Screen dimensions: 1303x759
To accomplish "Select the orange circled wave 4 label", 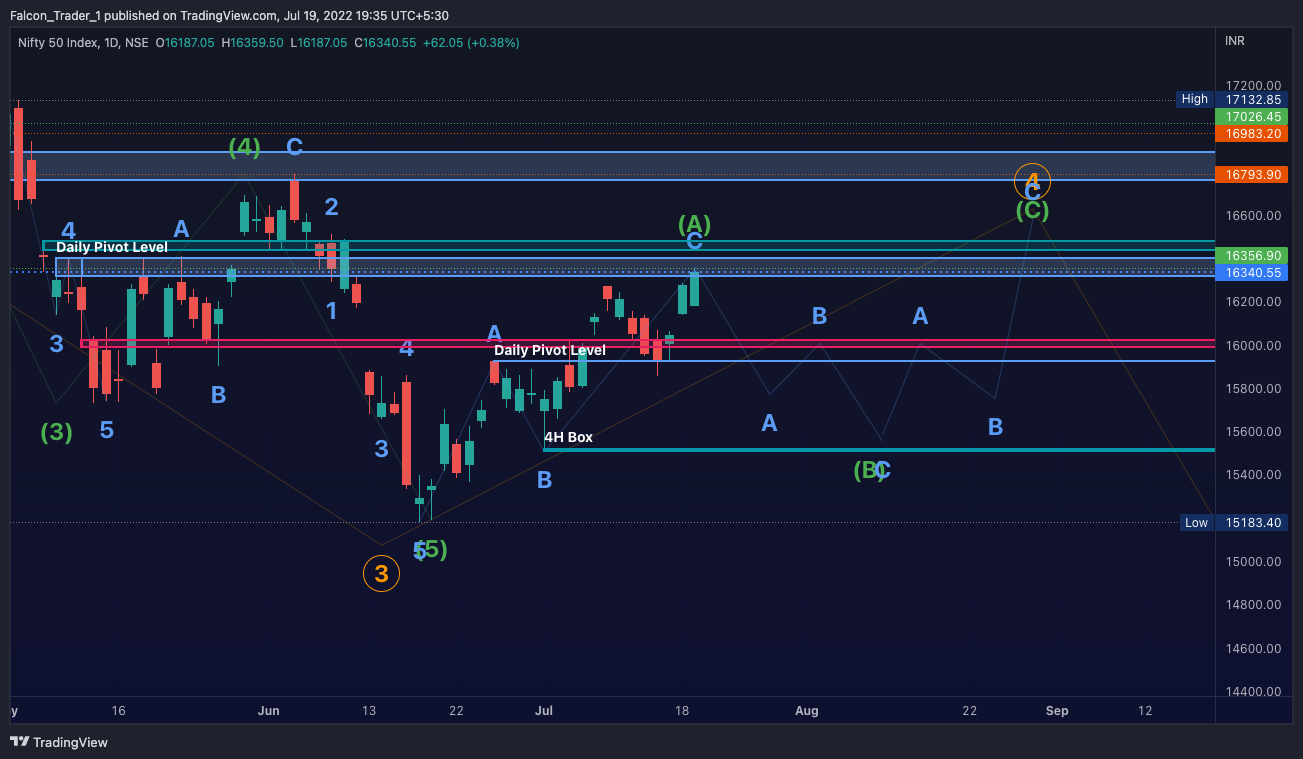I will [x=1032, y=181].
